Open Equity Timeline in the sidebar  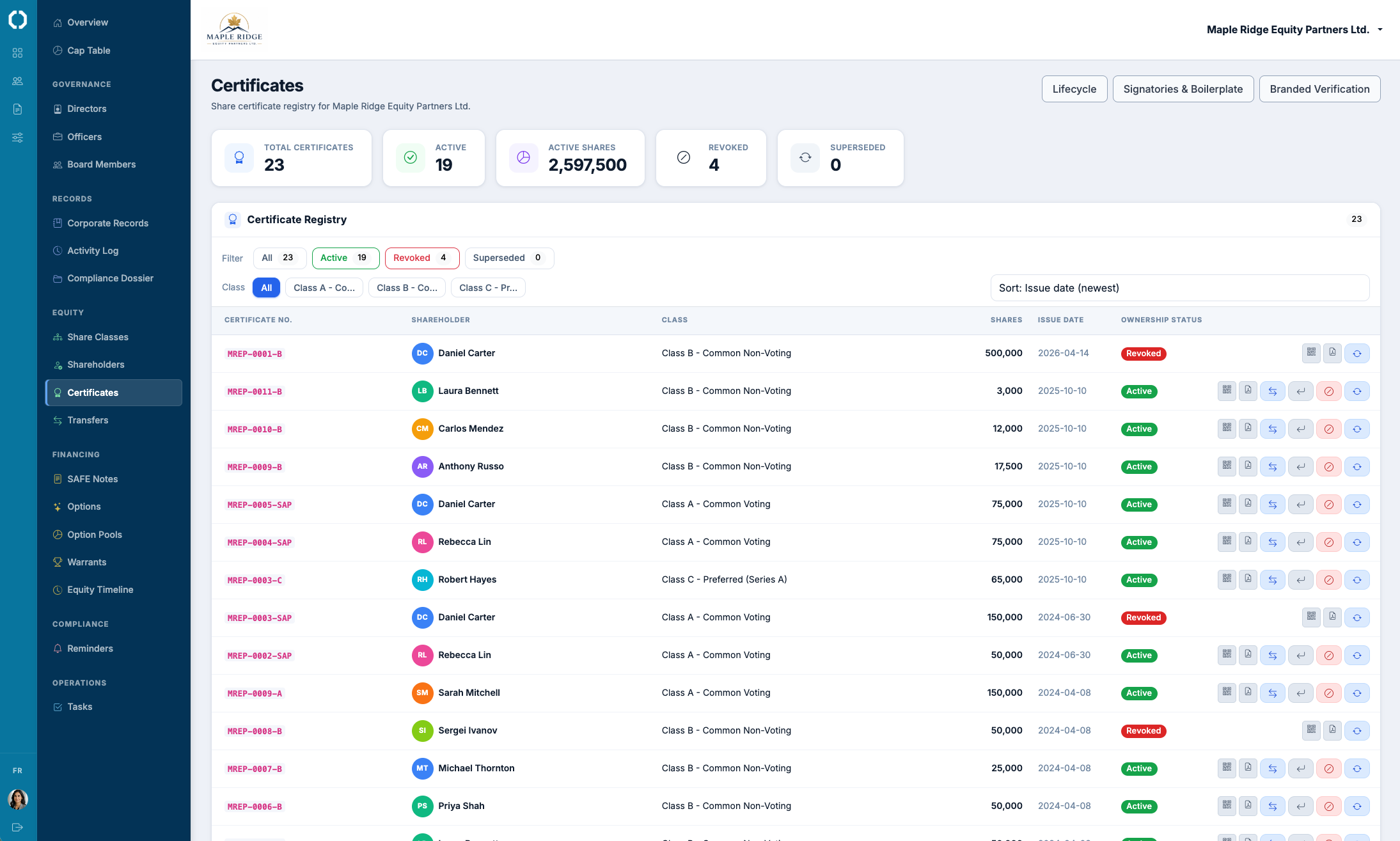[x=114, y=590]
